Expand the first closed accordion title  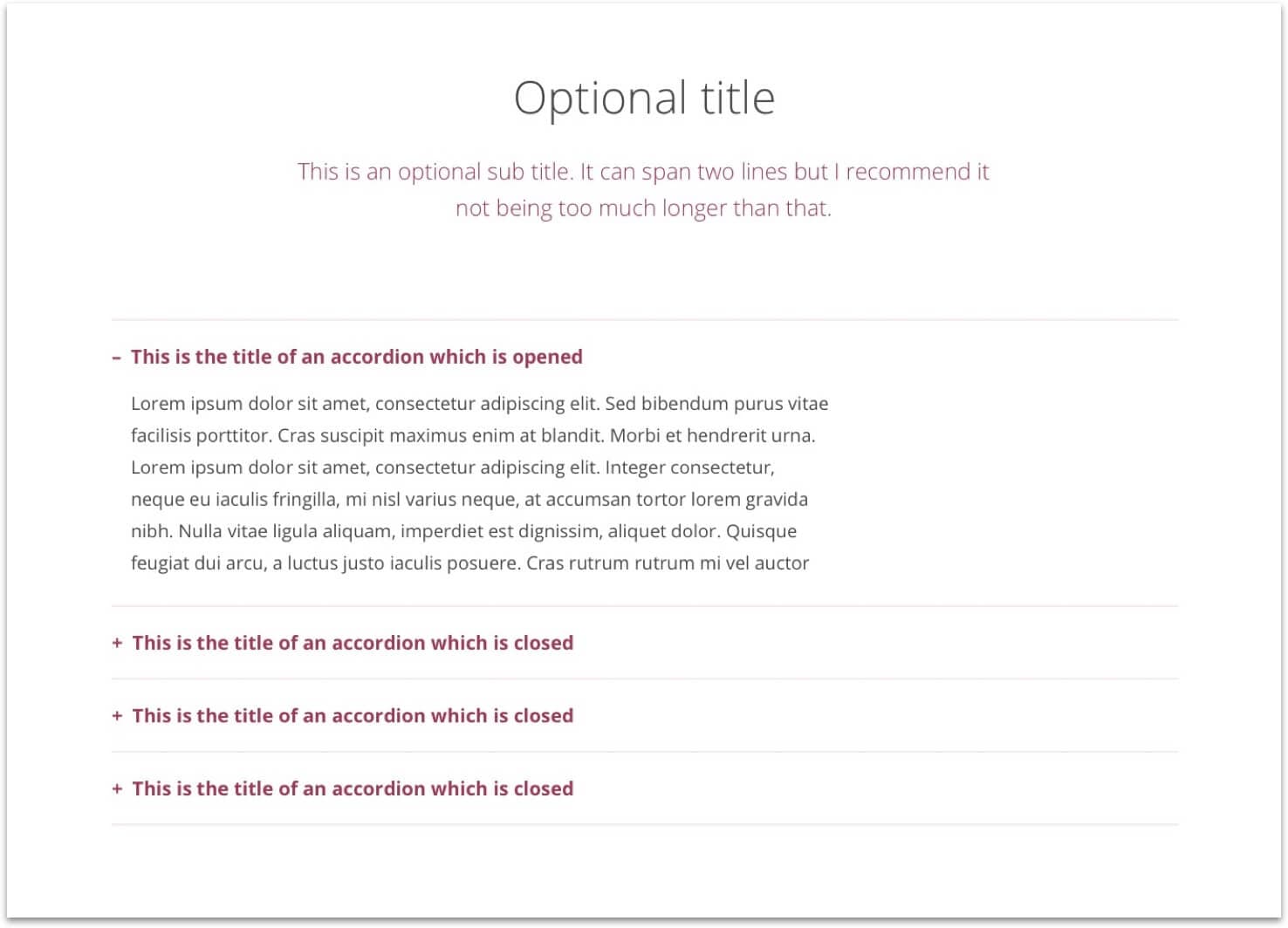353,643
